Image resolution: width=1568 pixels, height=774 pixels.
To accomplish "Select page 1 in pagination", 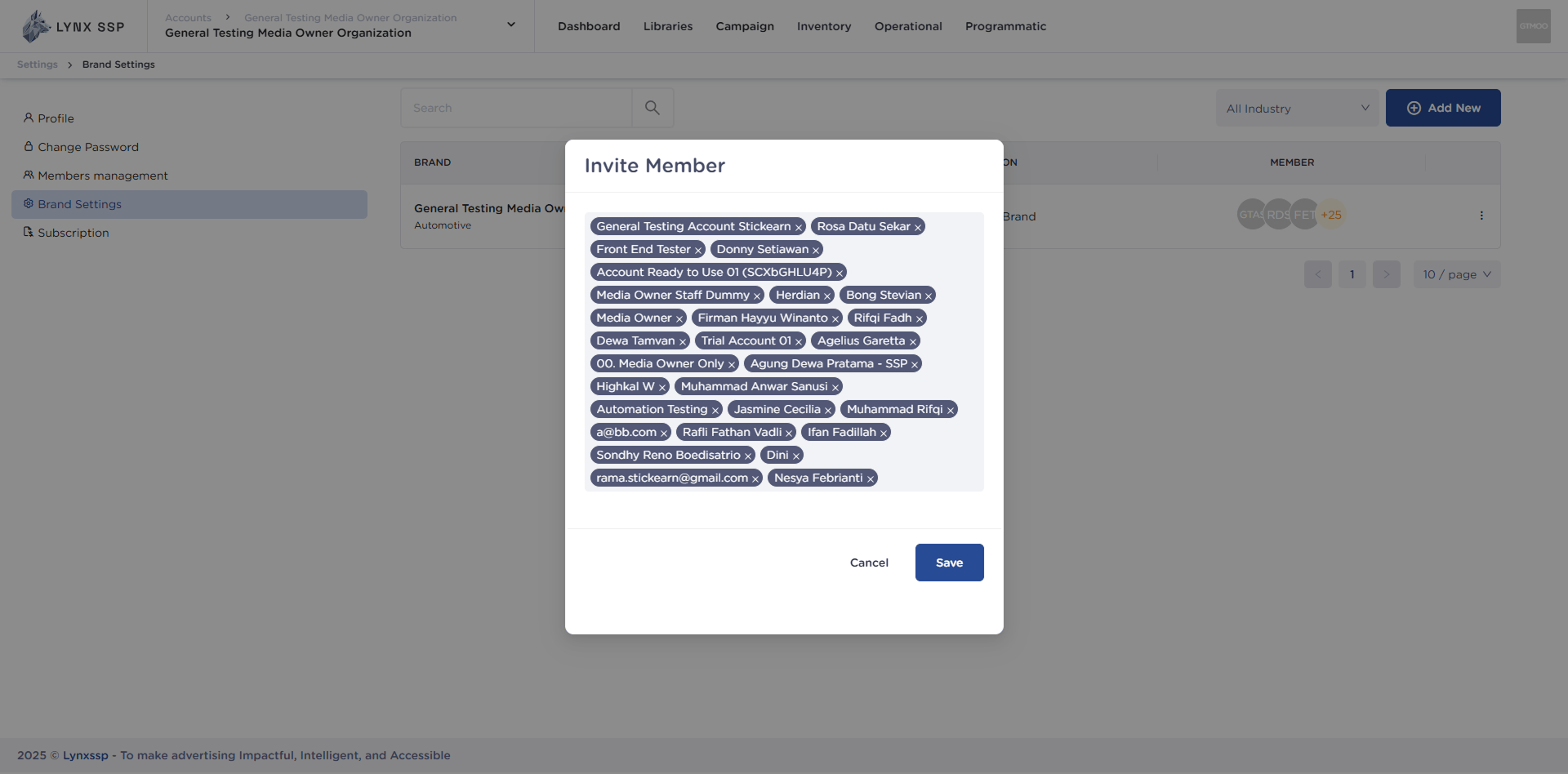I will pos(1352,274).
